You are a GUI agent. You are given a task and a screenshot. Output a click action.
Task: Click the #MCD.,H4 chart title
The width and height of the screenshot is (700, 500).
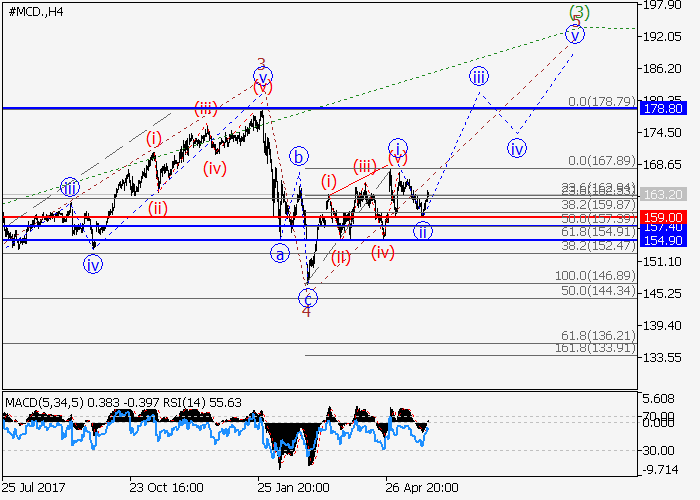pos(38,12)
